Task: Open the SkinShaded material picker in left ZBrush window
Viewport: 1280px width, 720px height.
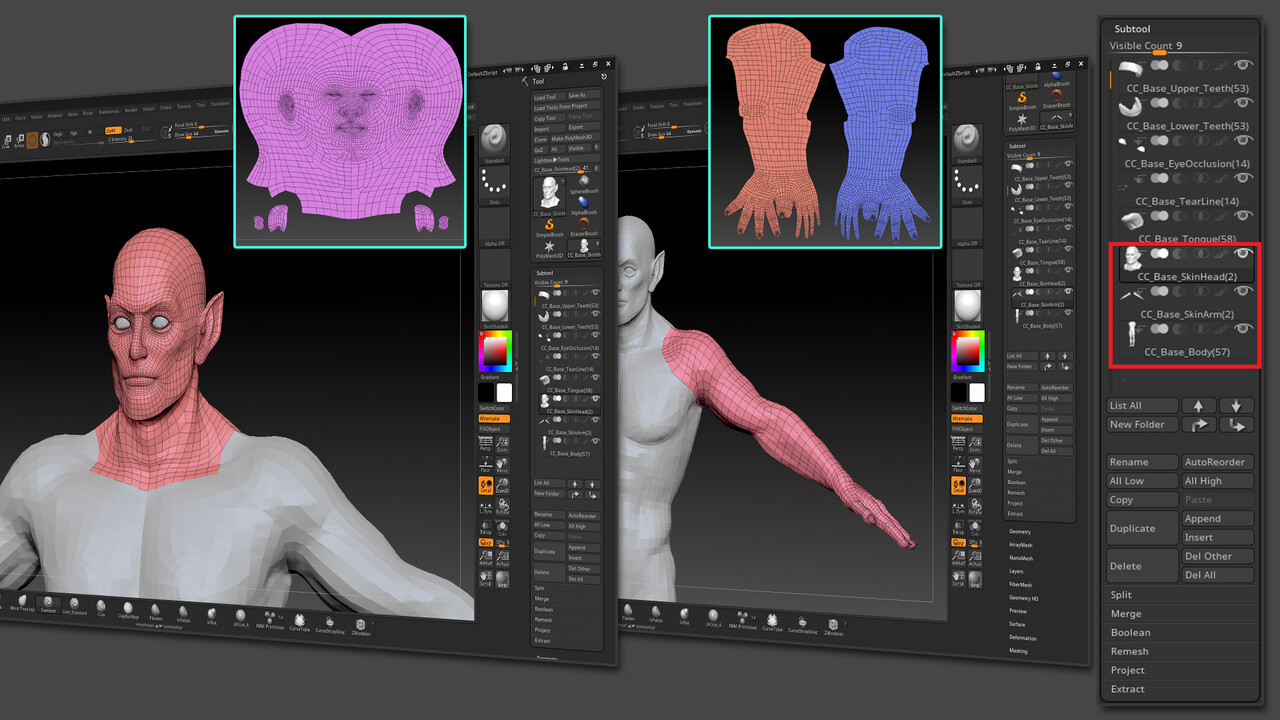Action: click(494, 307)
